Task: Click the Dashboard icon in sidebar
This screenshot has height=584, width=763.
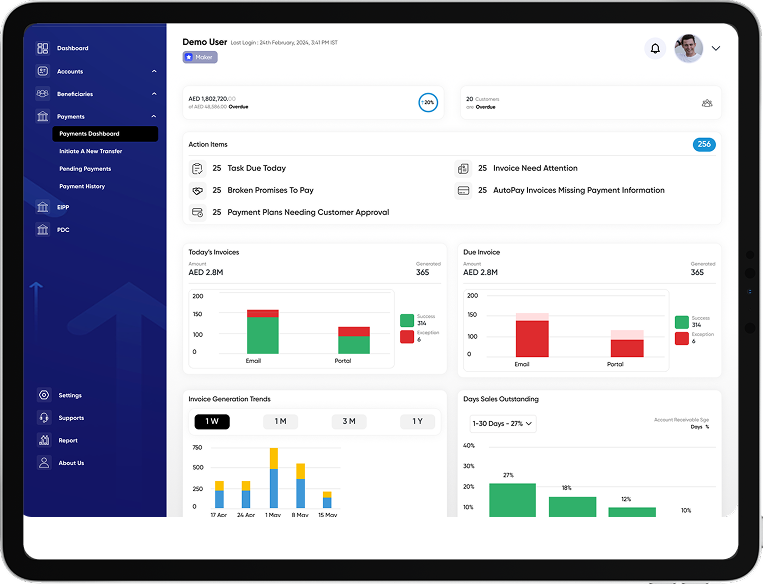Action: tap(42, 48)
